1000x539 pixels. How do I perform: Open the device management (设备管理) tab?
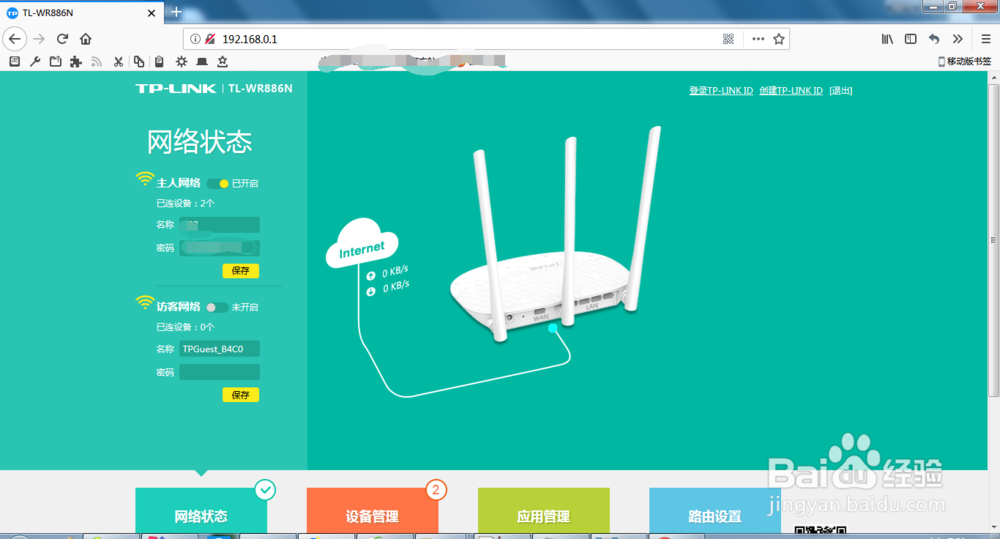point(372,511)
